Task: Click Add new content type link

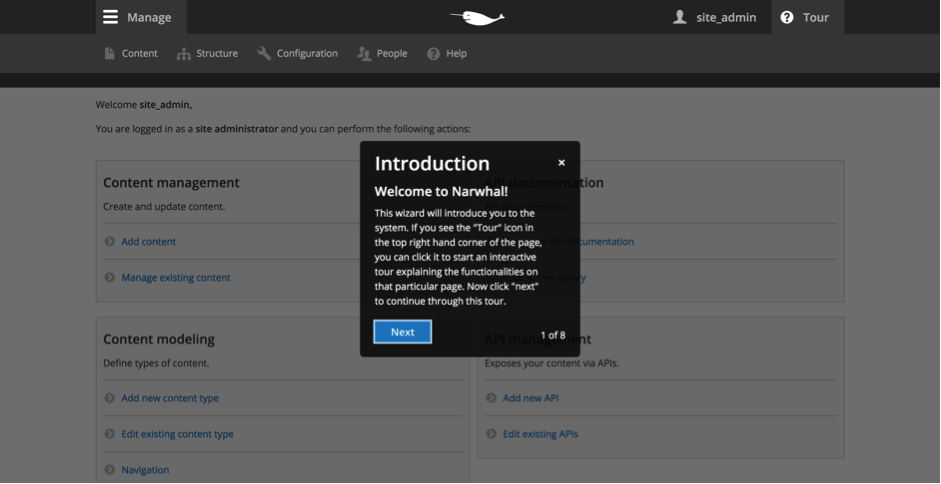Action: 170,398
